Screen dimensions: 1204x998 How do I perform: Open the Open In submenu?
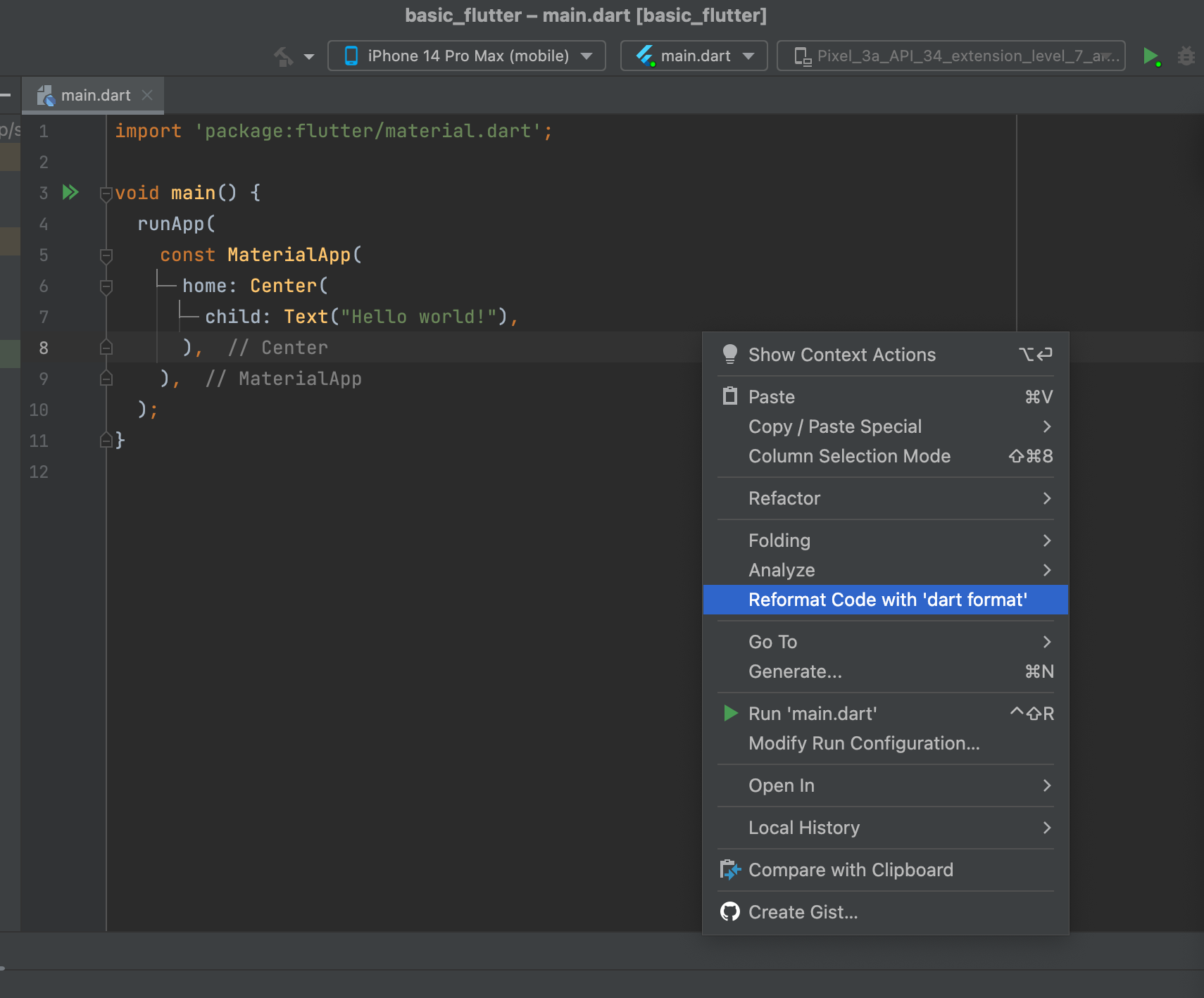886,785
